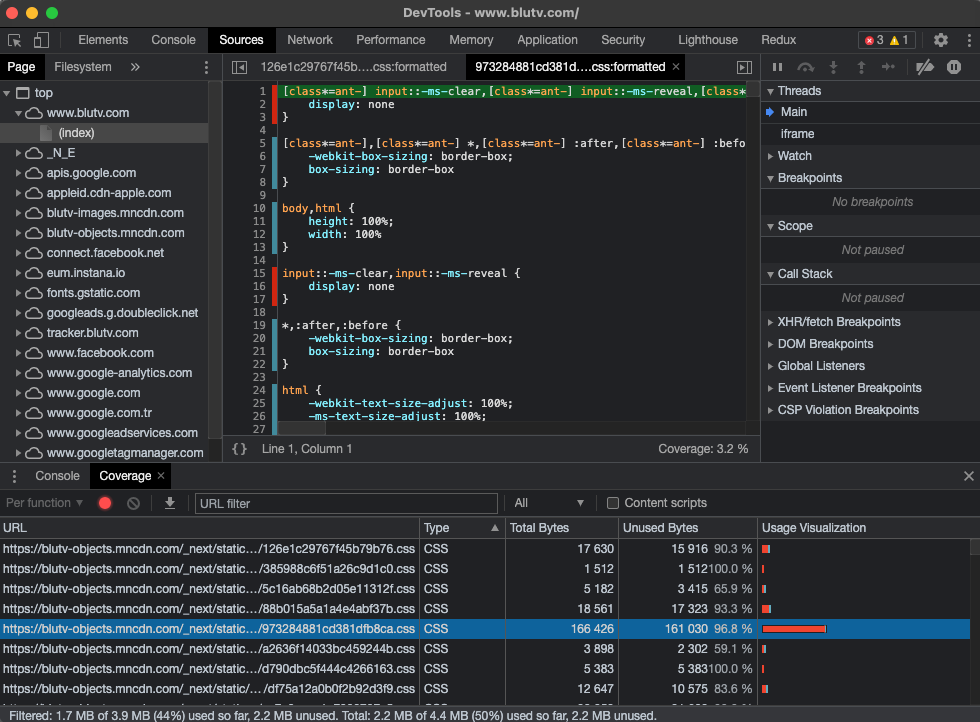The height and width of the screenshot is (722, 980).
Task: Stop coverage recording with the red toggle
Action: (104, 503)
